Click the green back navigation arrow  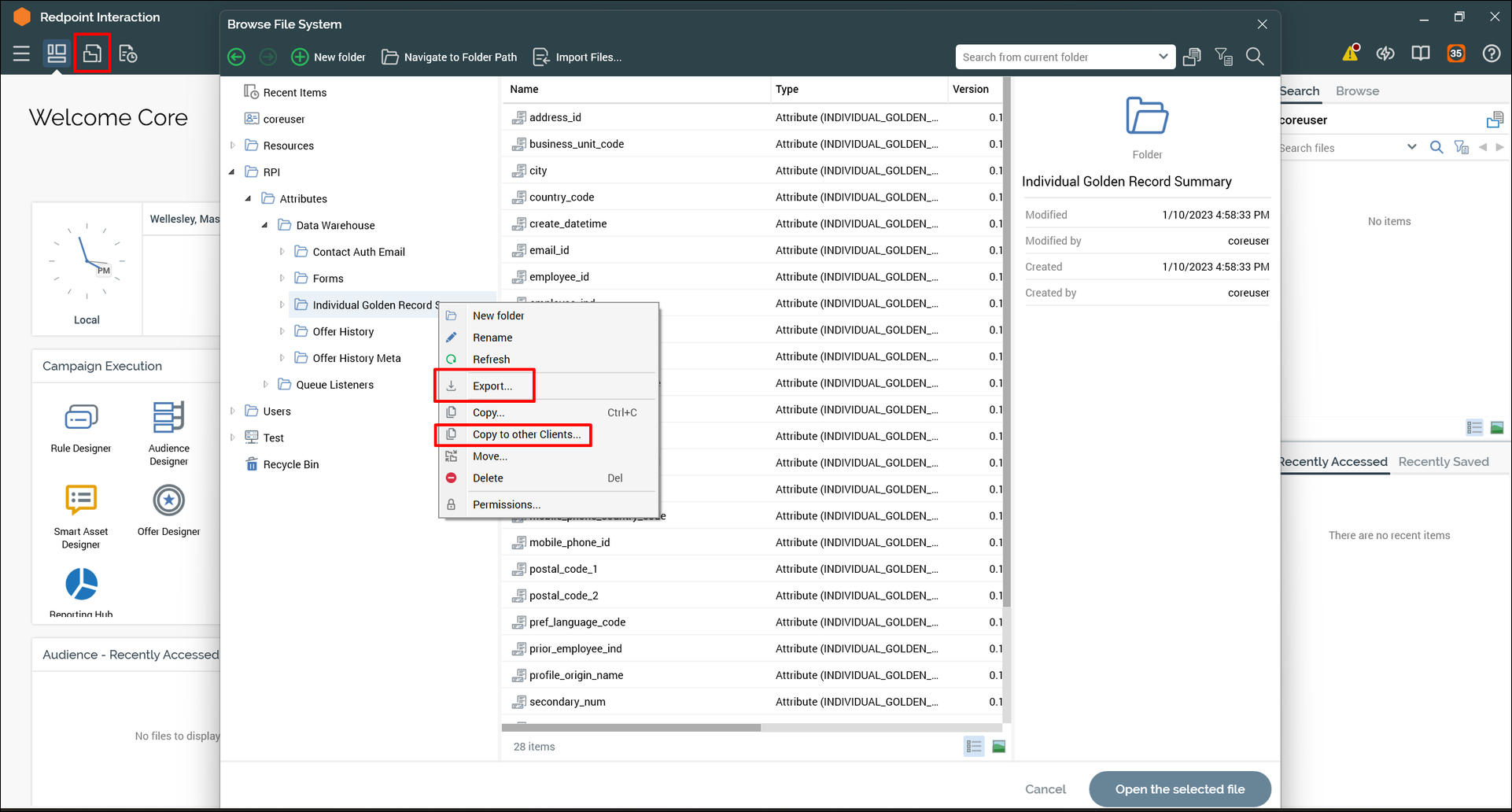click(236, 57)
